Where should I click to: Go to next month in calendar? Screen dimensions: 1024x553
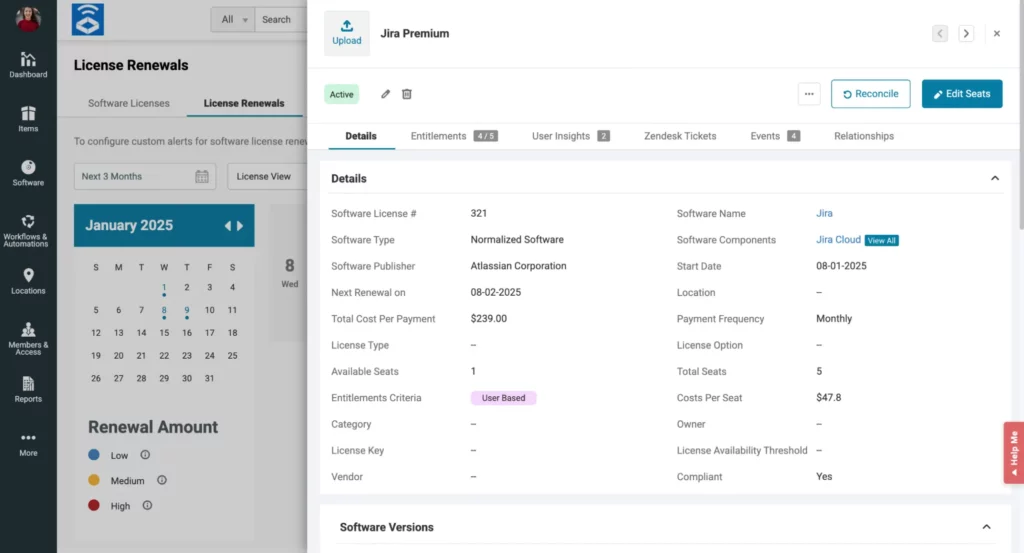[240, 226]
